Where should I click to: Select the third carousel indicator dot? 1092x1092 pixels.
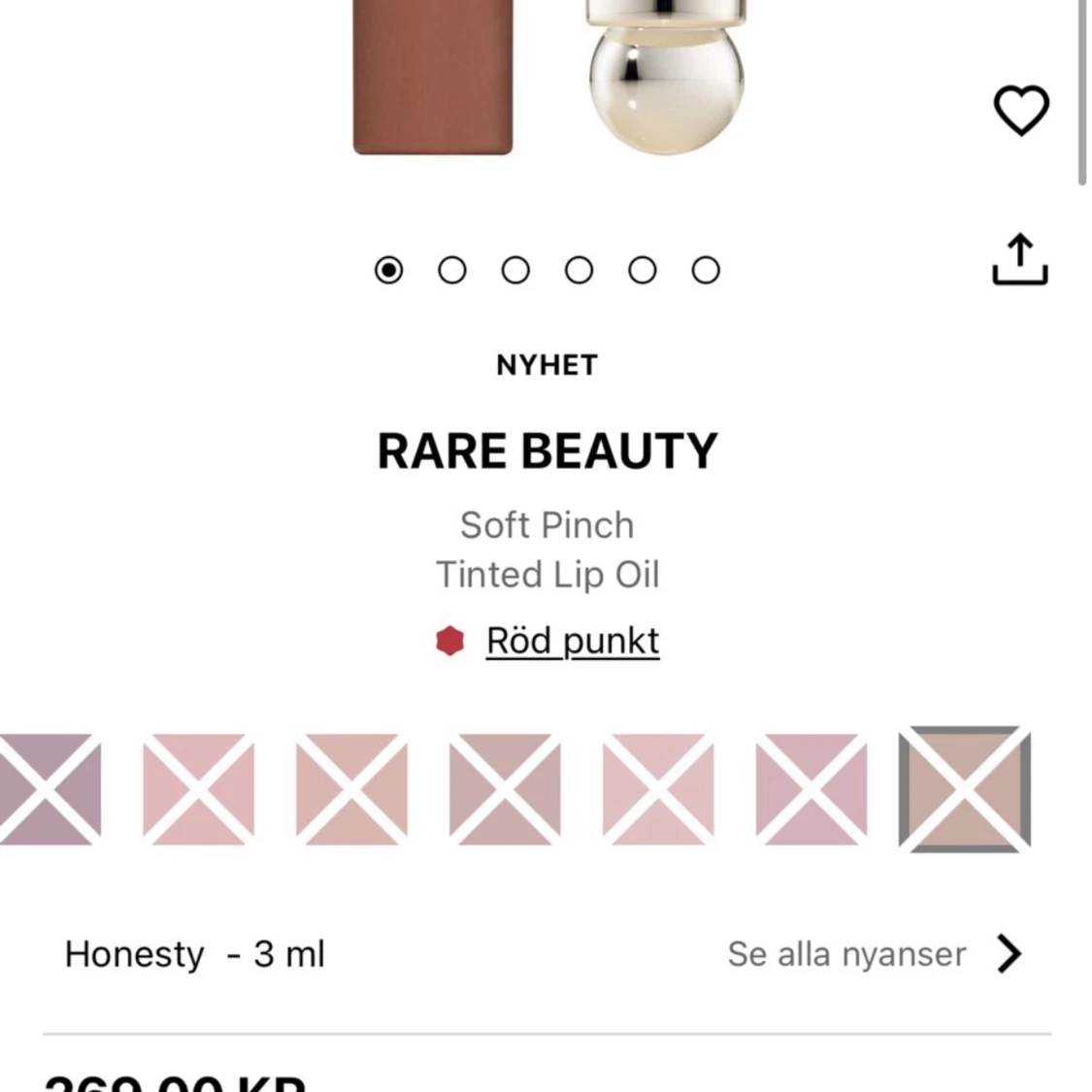(x=516, y=270)
